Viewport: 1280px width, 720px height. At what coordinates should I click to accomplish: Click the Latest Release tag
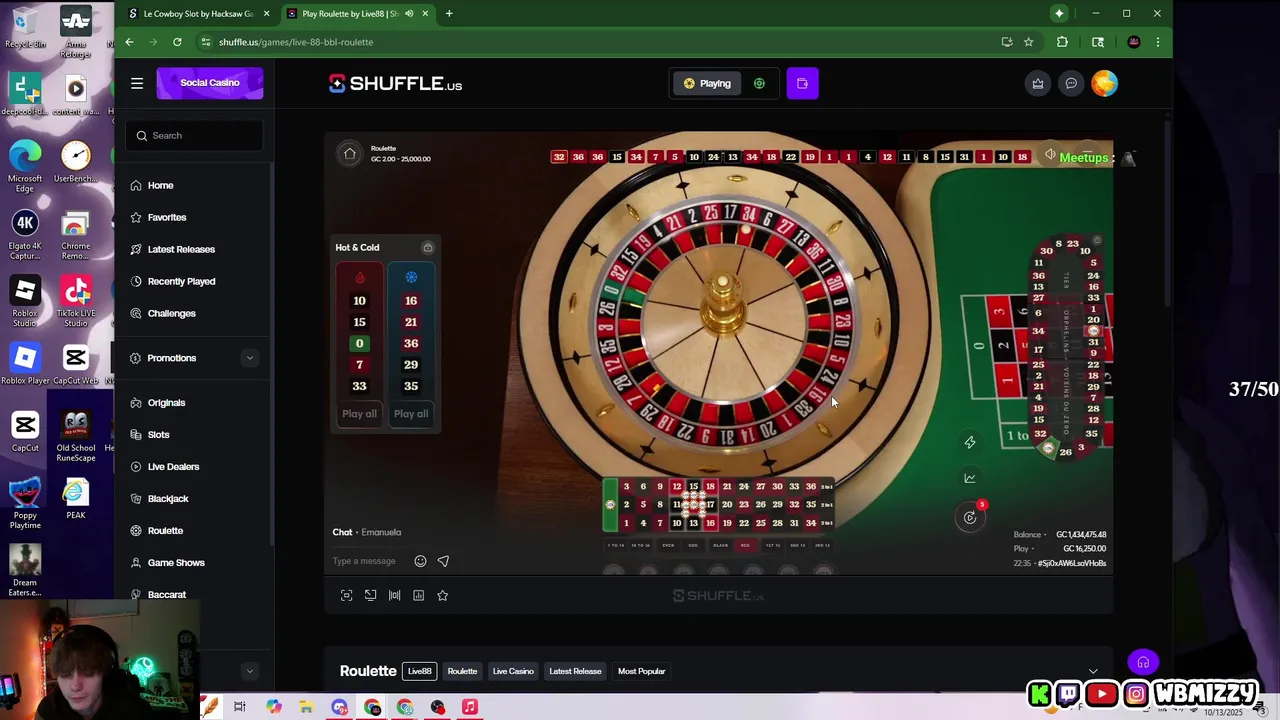(575, 671)
